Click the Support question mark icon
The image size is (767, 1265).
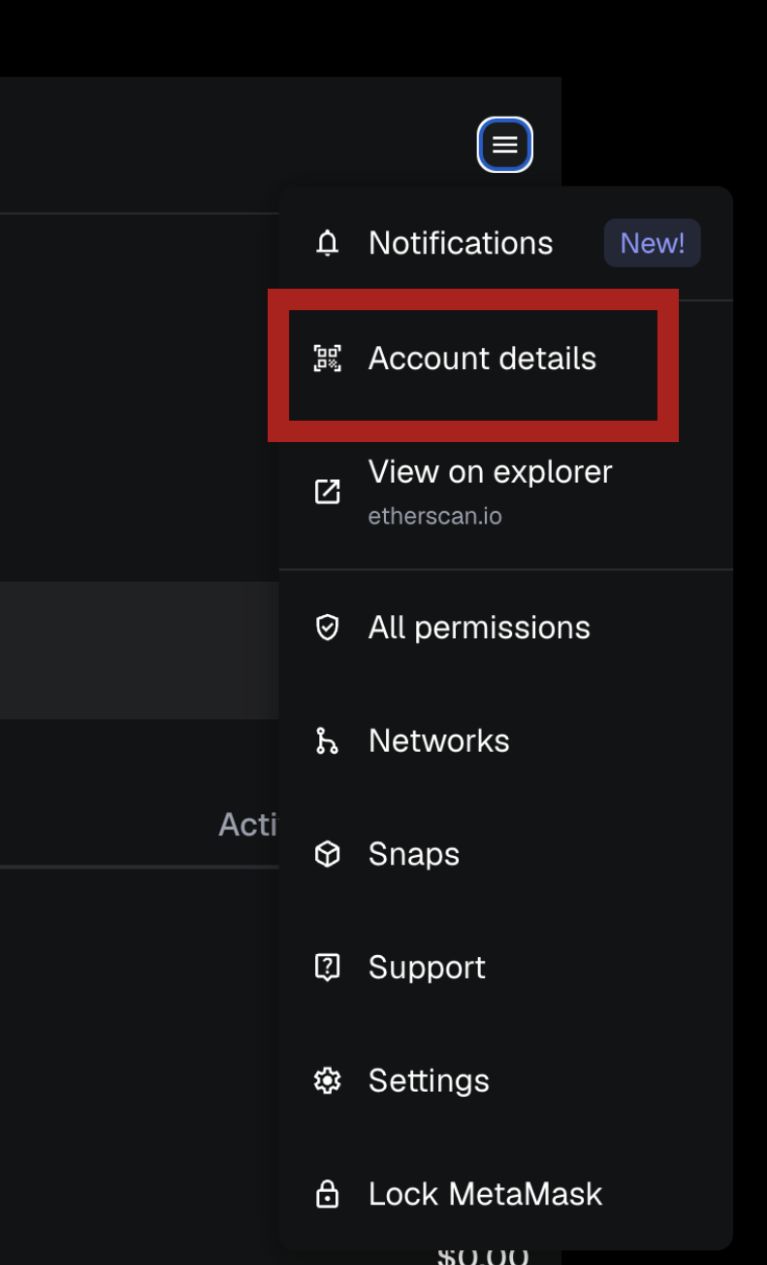[327, 967]
